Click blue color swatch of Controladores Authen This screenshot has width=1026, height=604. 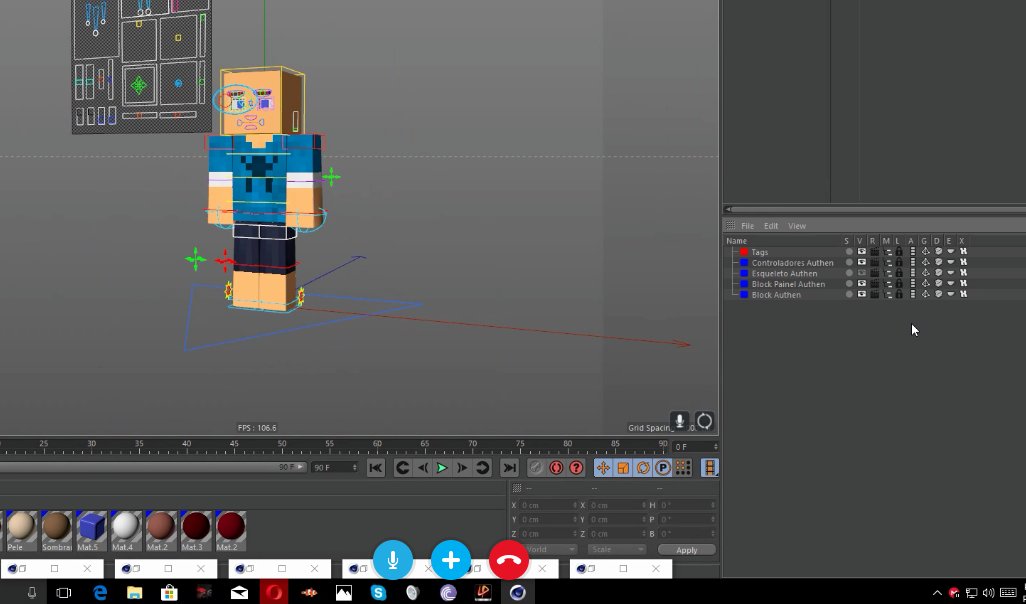[744, 262]
